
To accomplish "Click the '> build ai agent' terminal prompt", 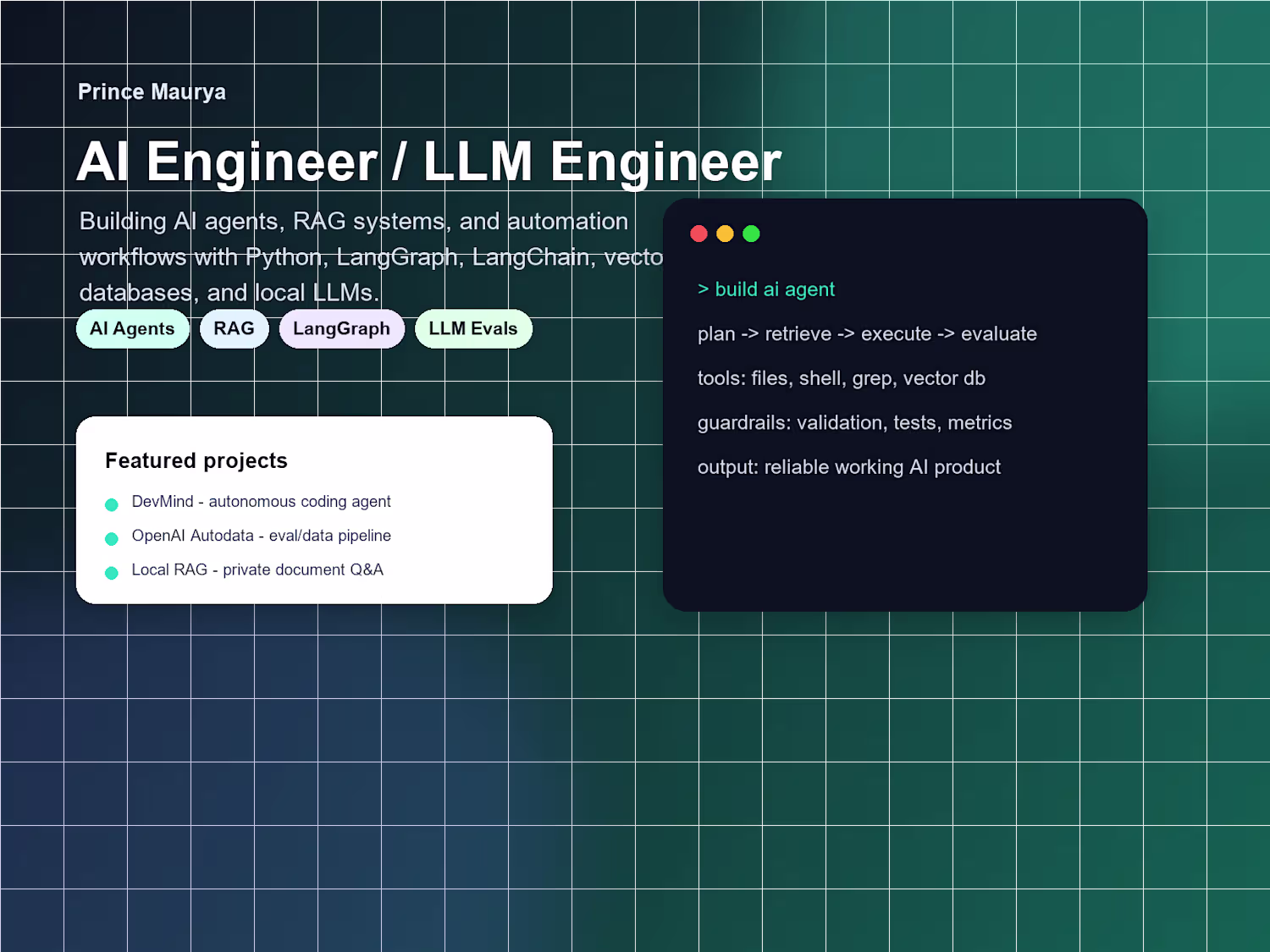I will (766, 289).
